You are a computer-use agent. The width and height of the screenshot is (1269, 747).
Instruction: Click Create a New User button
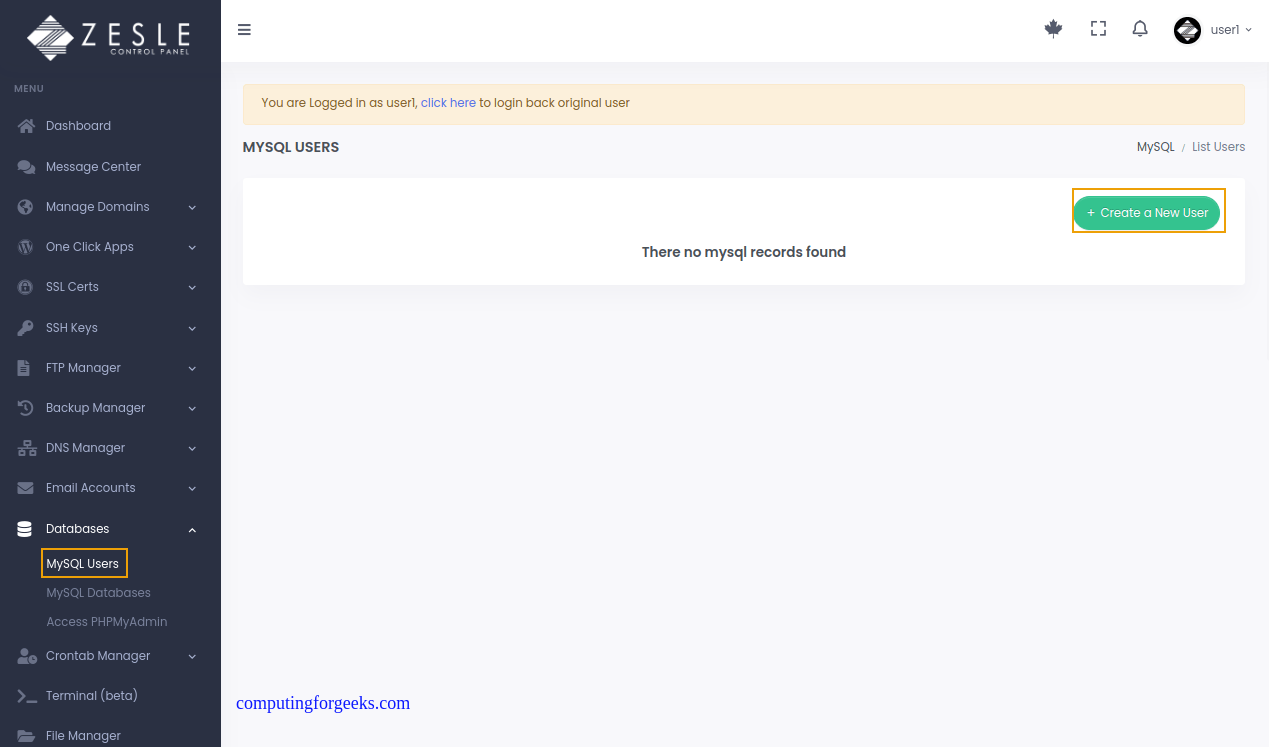point(1147,213)
